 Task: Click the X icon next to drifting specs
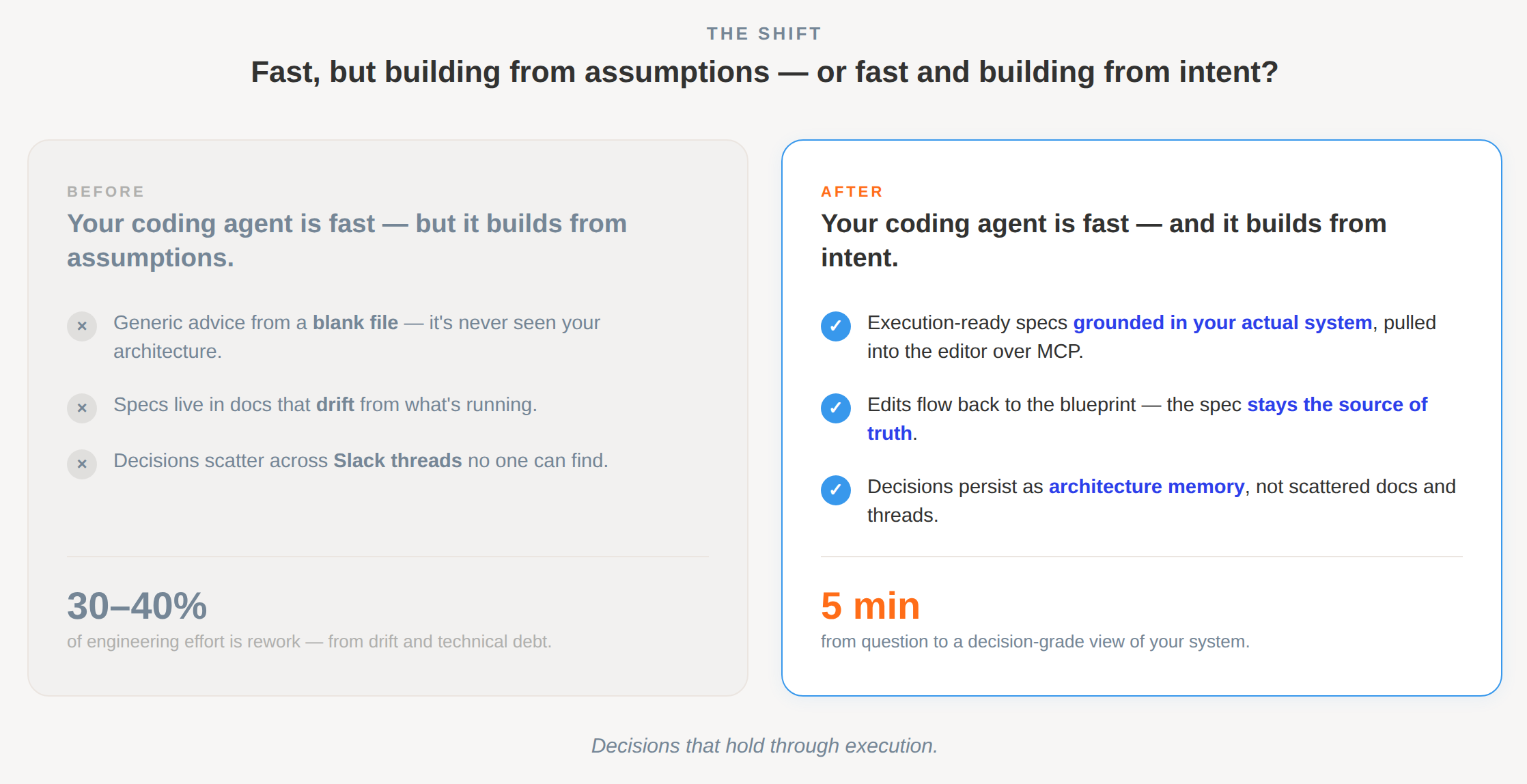point(82,408)
